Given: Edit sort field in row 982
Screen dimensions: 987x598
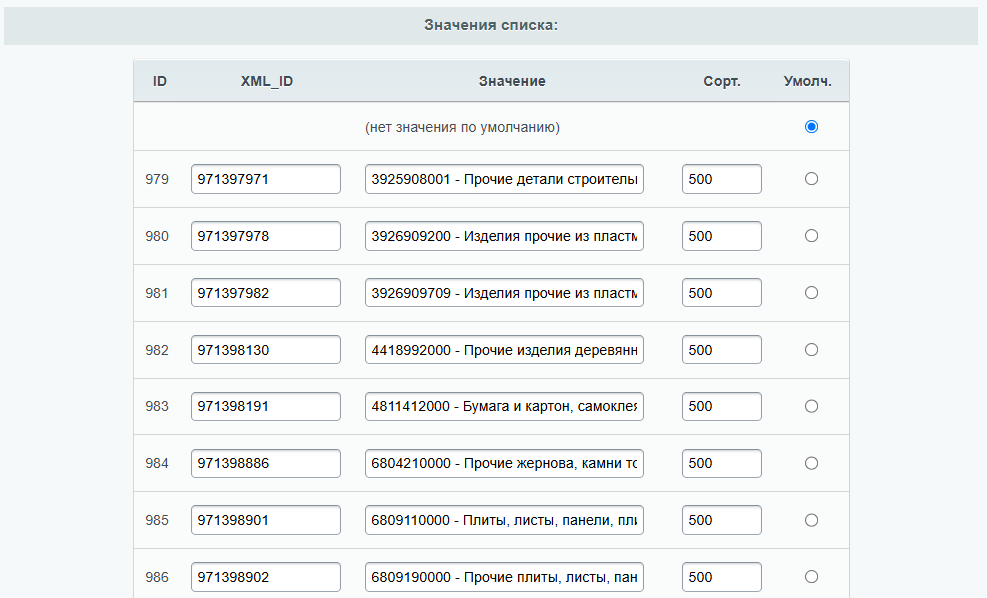Looking at the screenshot, I should 721,350.
